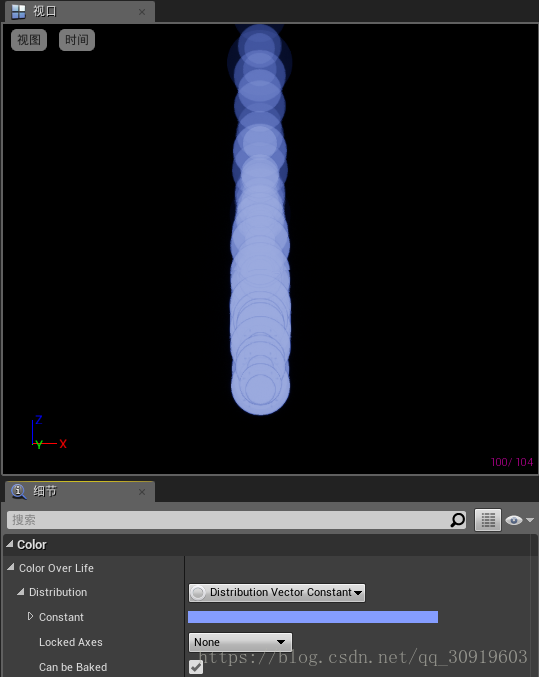Open the Distribution Vector Constant dropdown

pyautogui.click(x=277, y=592)
